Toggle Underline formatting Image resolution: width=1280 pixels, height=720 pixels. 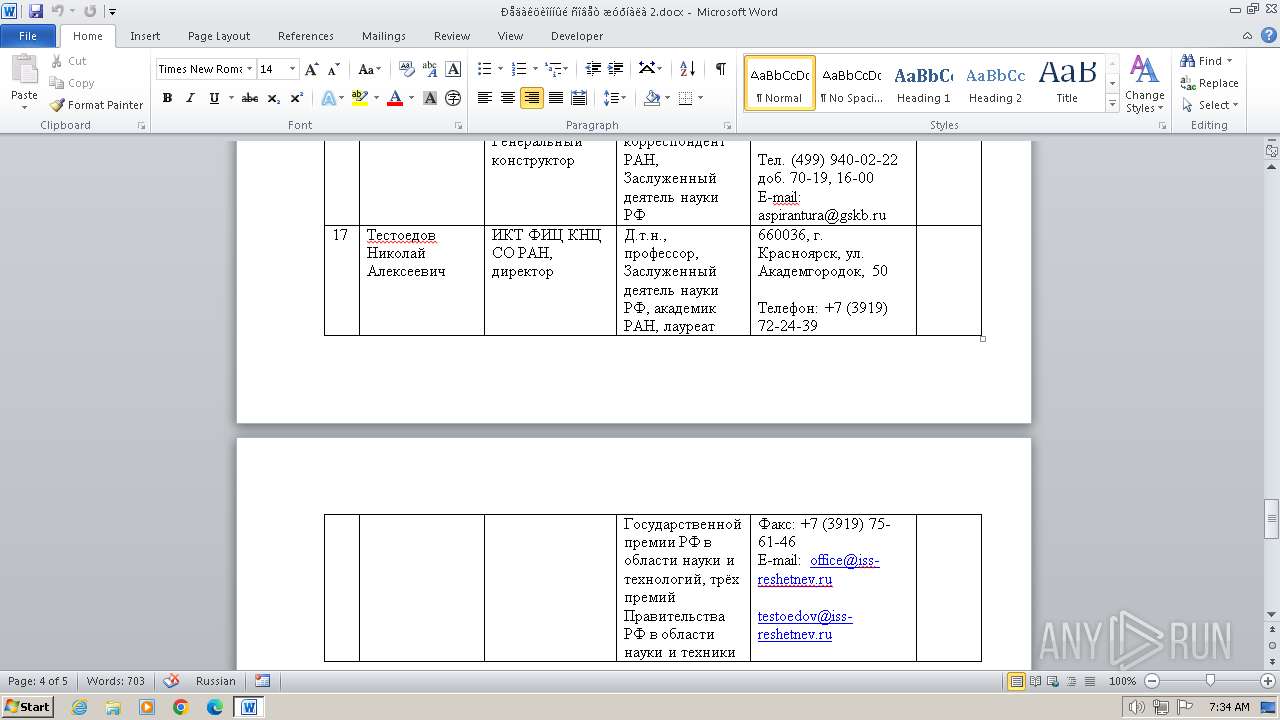[214, 98]
